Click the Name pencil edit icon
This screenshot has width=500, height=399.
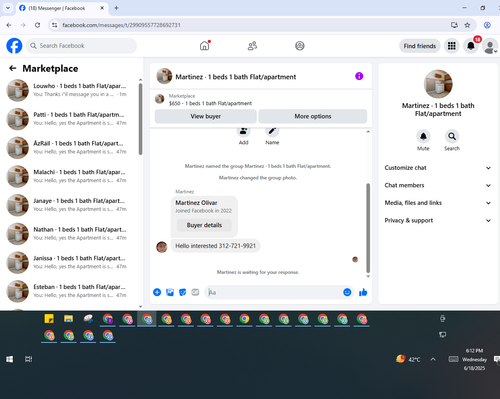[272, 132]
